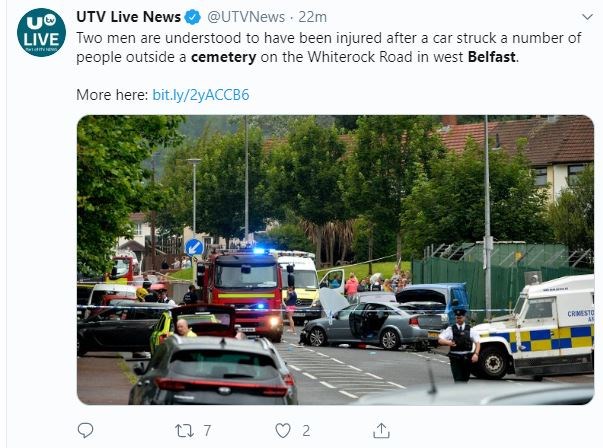Expand the tweet options chevron menu
The image size is (603, 448).
[x=587, y=17]
